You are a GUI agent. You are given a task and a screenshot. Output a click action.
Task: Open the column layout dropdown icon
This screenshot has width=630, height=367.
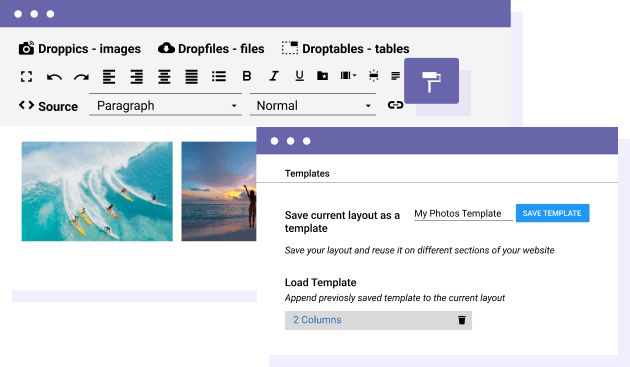348,76
